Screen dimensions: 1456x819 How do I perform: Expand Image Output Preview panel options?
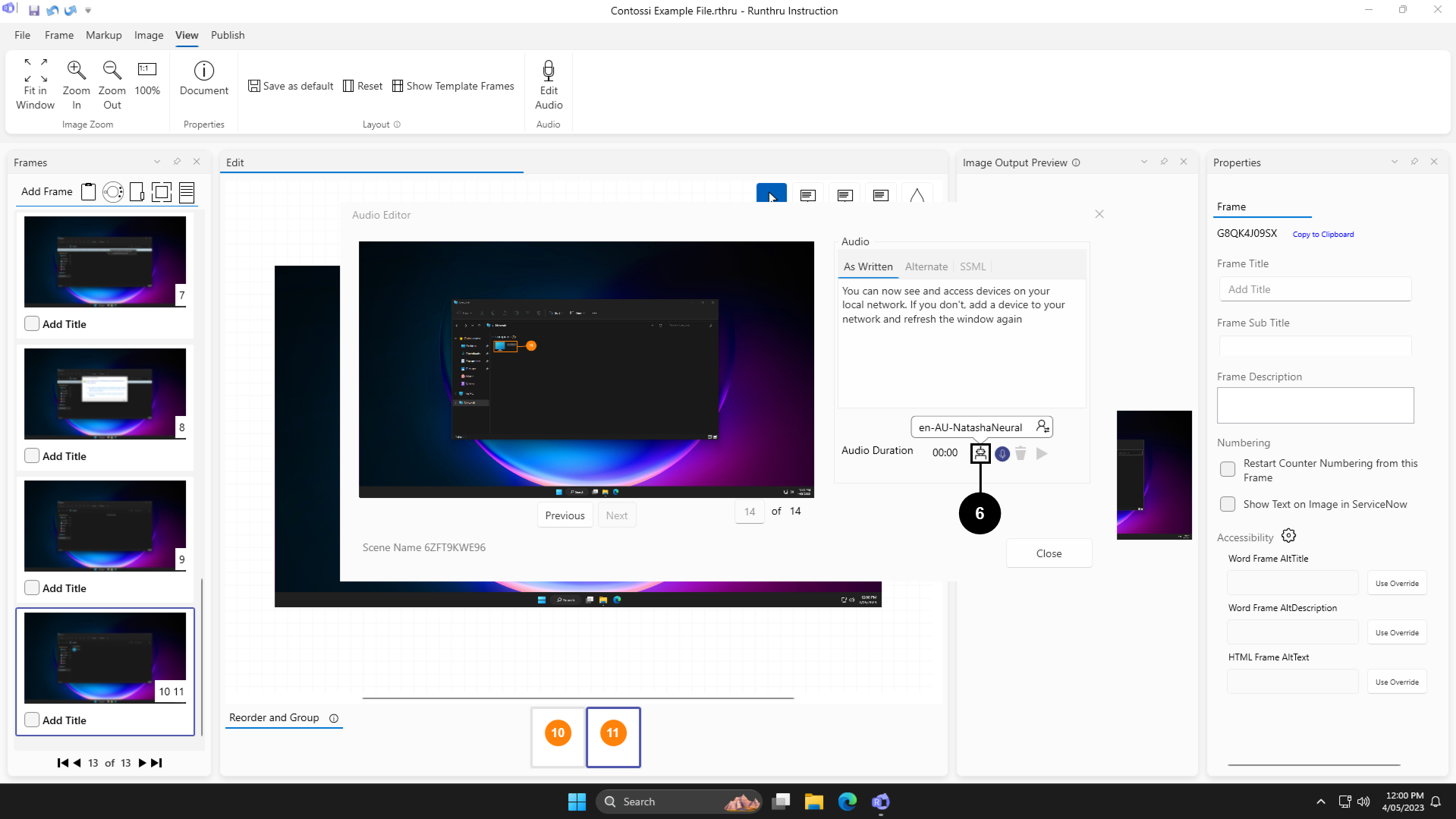(1143, 162)
